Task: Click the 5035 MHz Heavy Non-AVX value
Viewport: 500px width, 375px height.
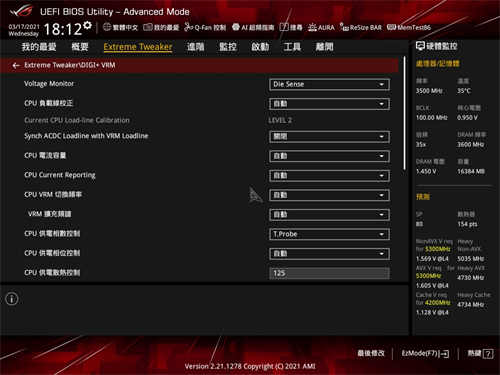Action: pyautogui.click(x=471, y=259)
